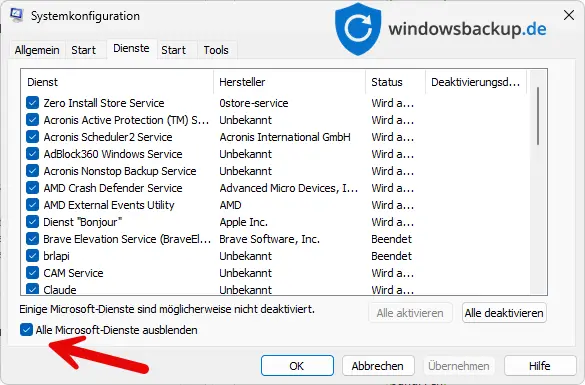585x385 pixels.
Task: Click Advanced Micro Devices manufacturer cell
Action: 289,188
